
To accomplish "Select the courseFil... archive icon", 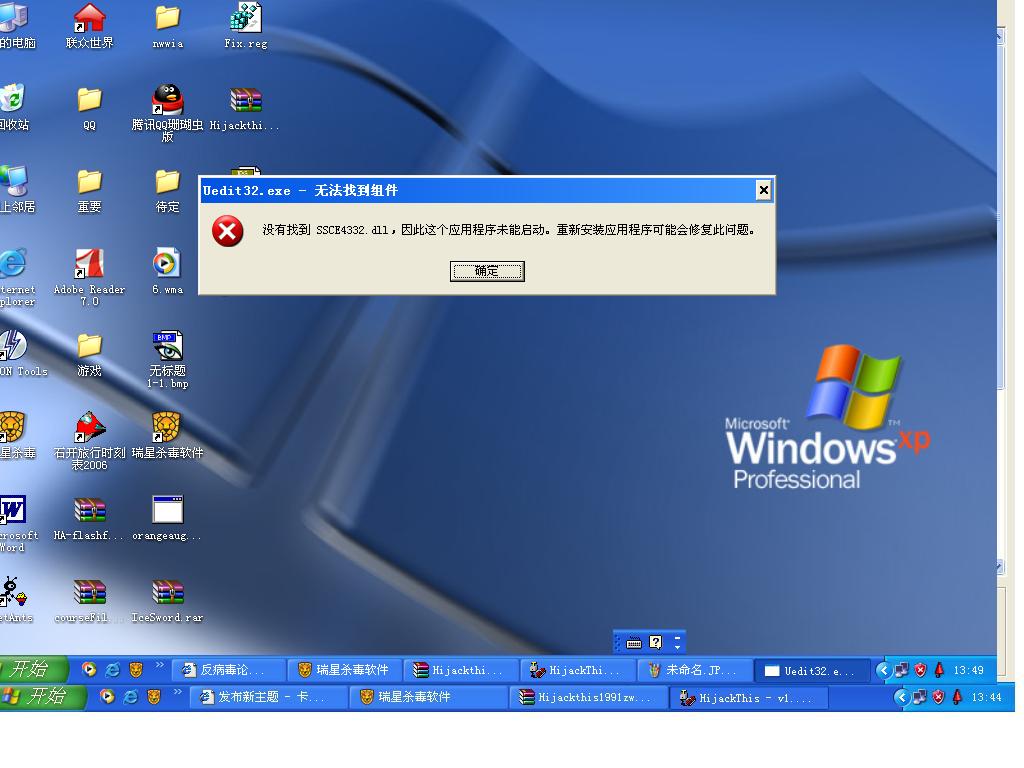I will click(89, 601).
